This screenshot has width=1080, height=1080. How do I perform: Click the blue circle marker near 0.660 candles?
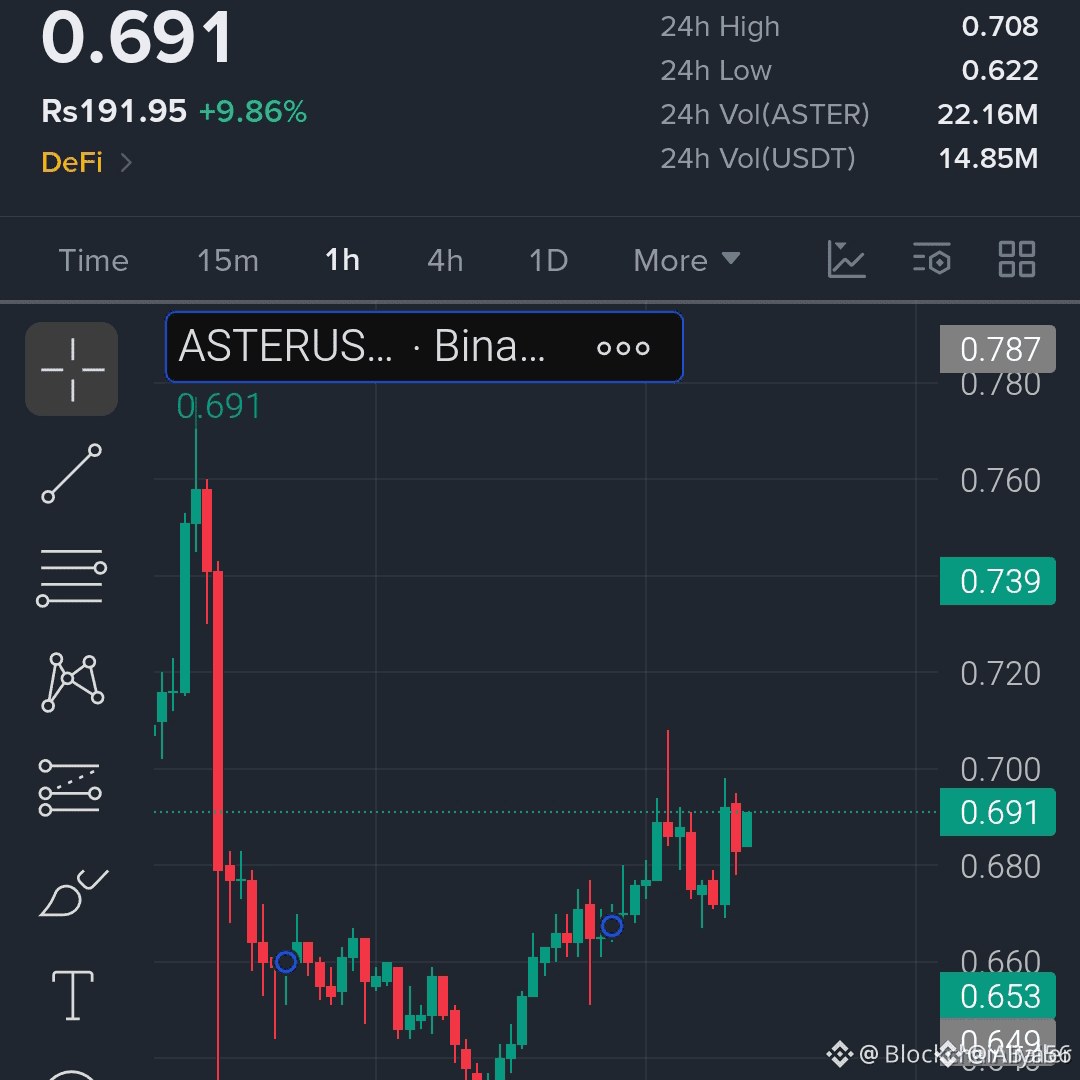pyautogui.click(x=286, y=962)
